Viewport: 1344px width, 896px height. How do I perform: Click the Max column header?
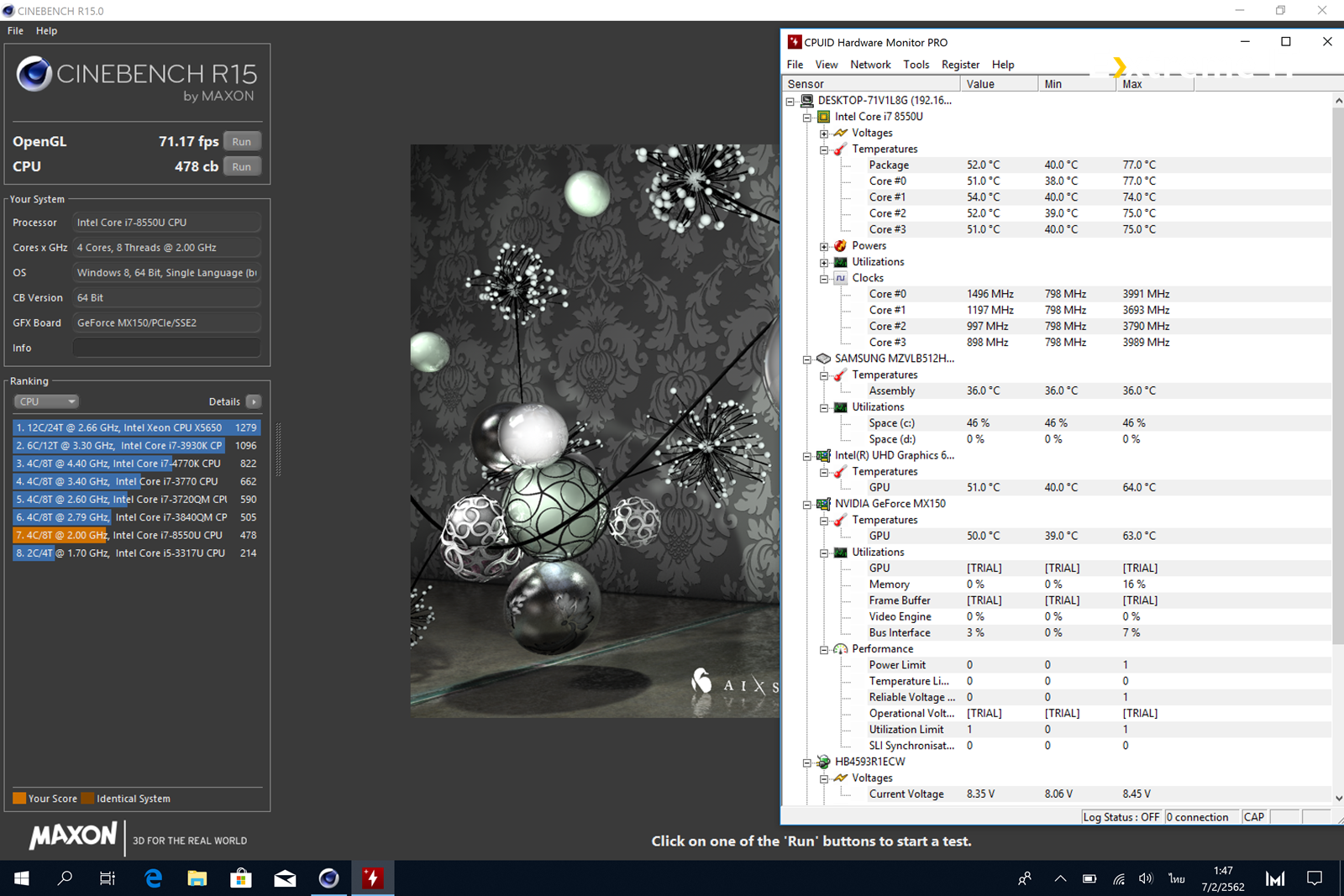1155,84
